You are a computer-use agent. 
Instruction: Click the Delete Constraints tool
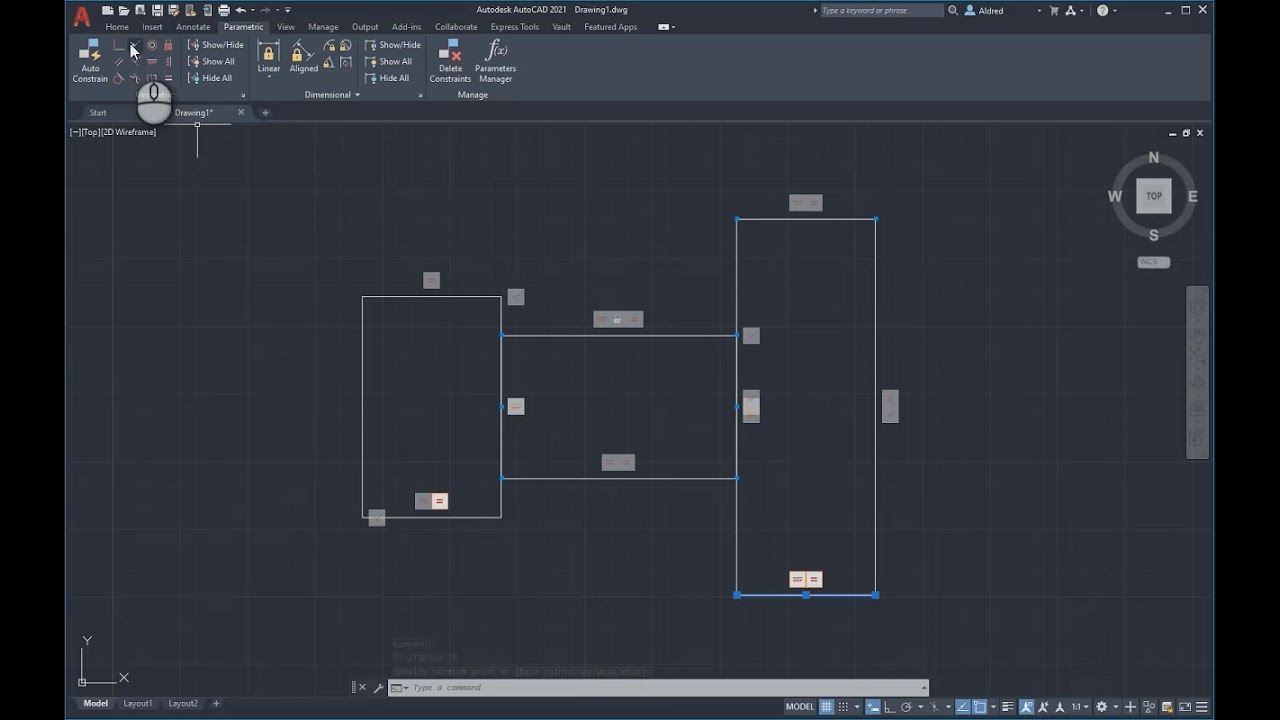(450, 61)
